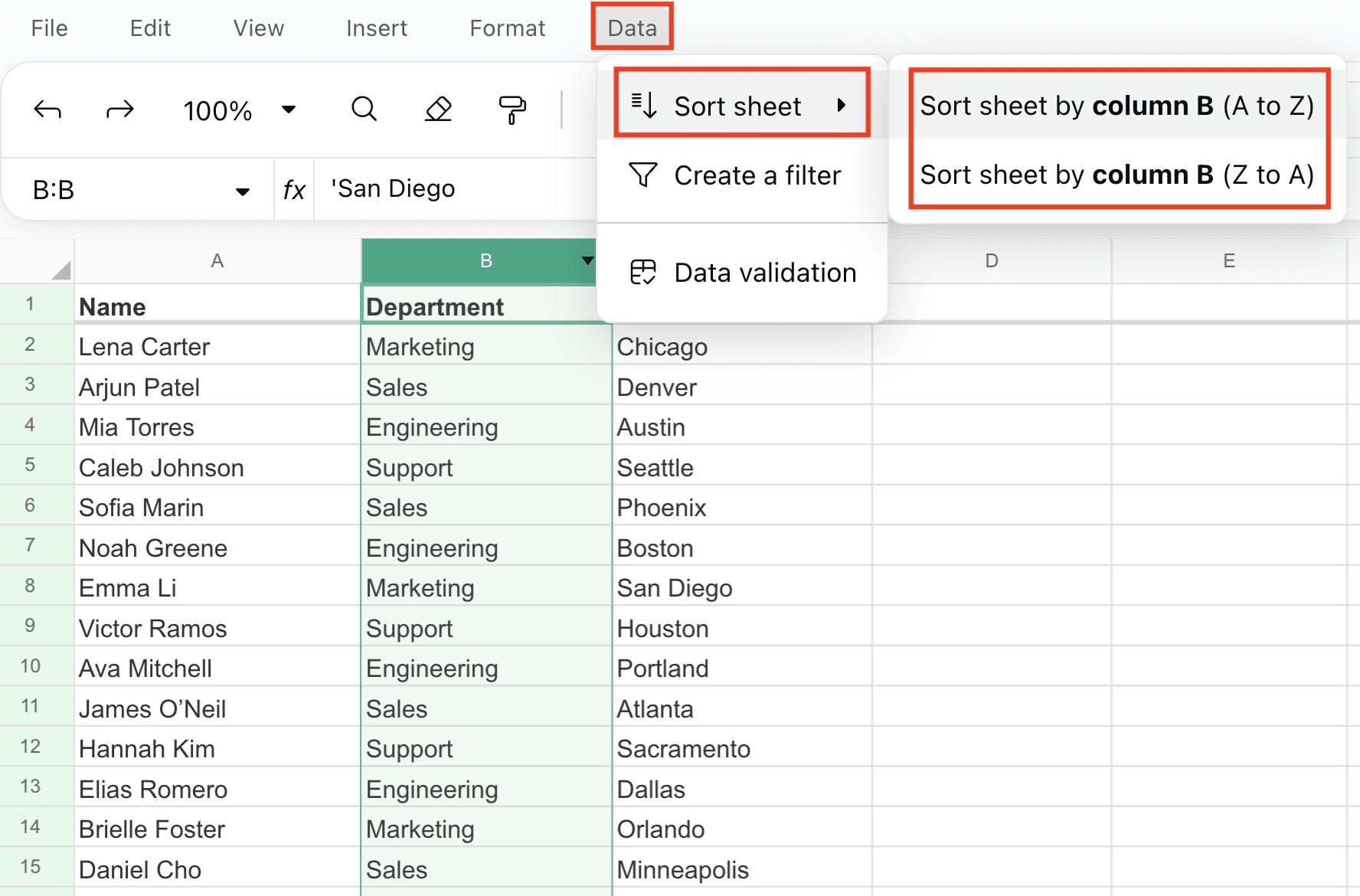Click the Undo icon

(47, 110)
